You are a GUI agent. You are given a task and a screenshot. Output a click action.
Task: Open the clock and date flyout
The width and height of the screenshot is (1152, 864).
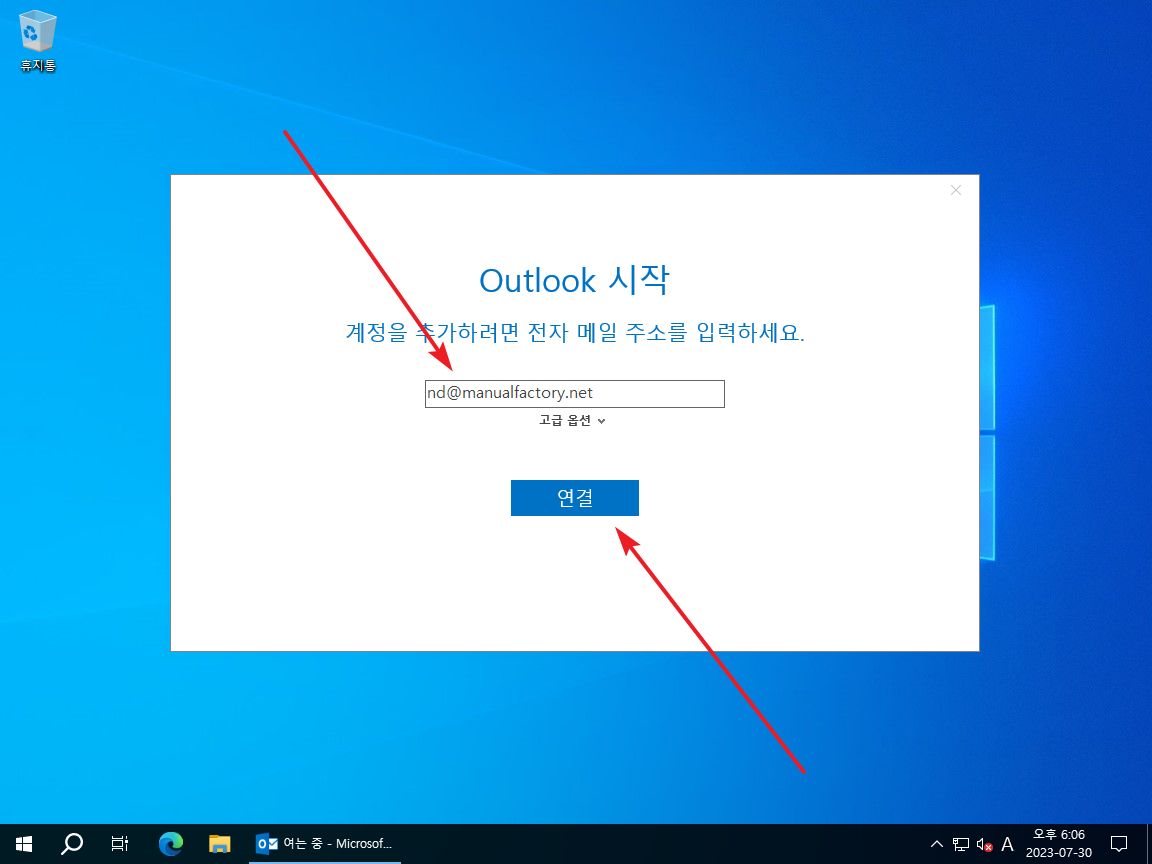point(1059,844)
